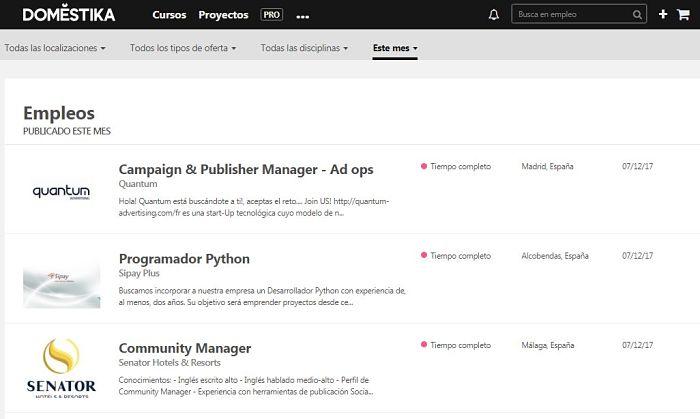Click the search magnifier icon

tap(638, 15)
